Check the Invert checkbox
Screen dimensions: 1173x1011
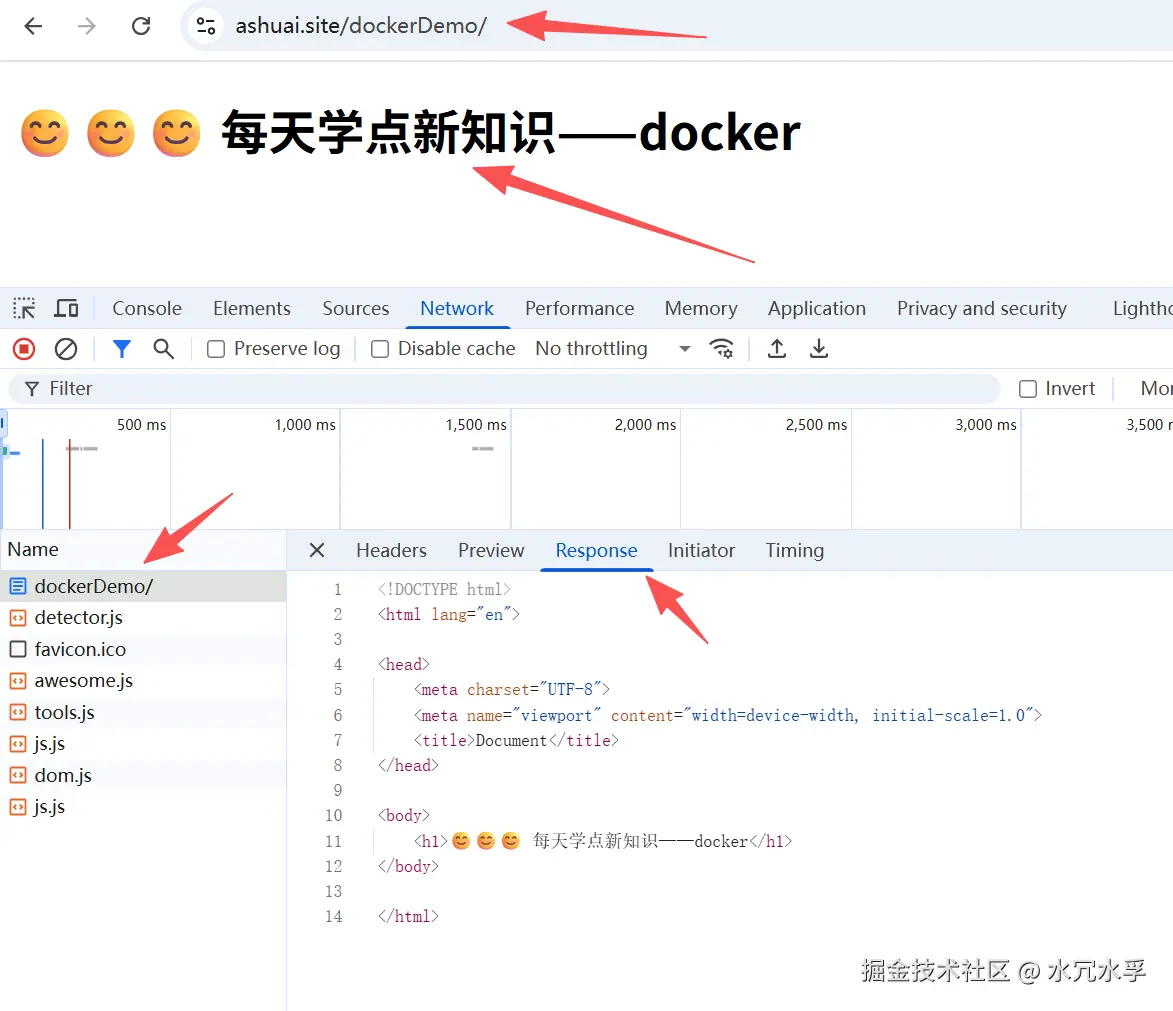(1028, 388)
